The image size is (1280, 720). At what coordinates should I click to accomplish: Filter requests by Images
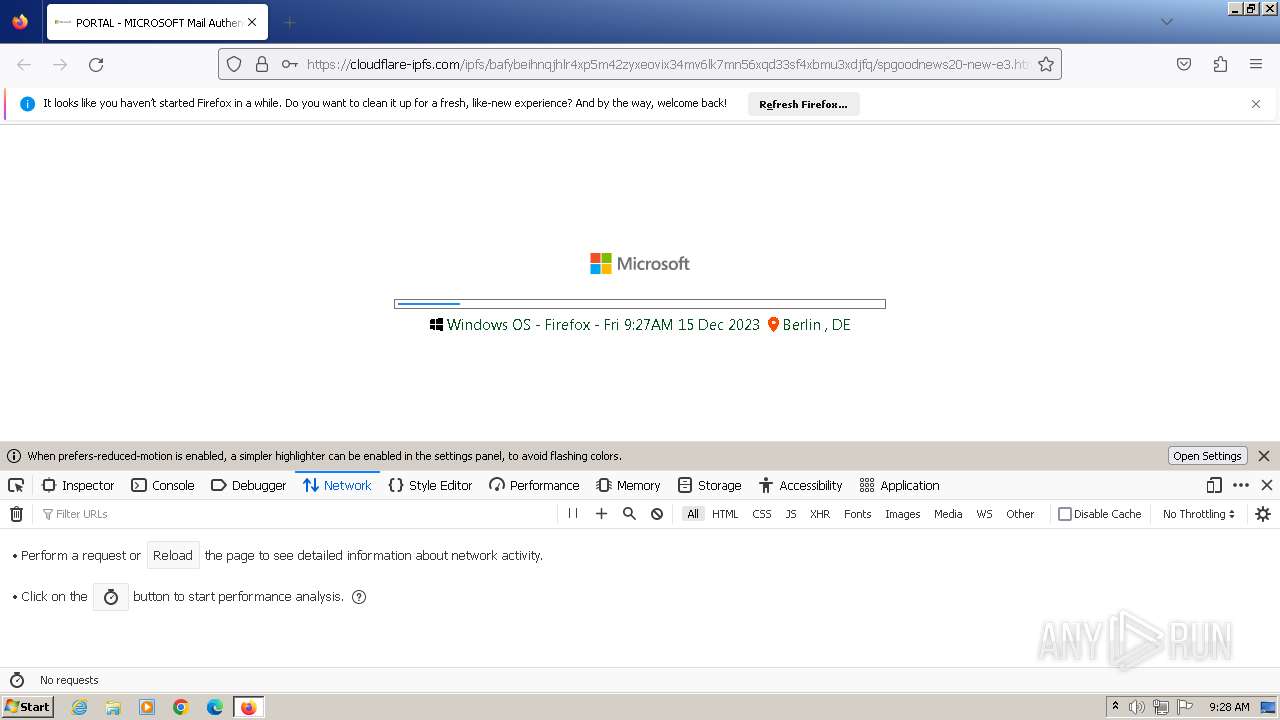pos(902,514)
